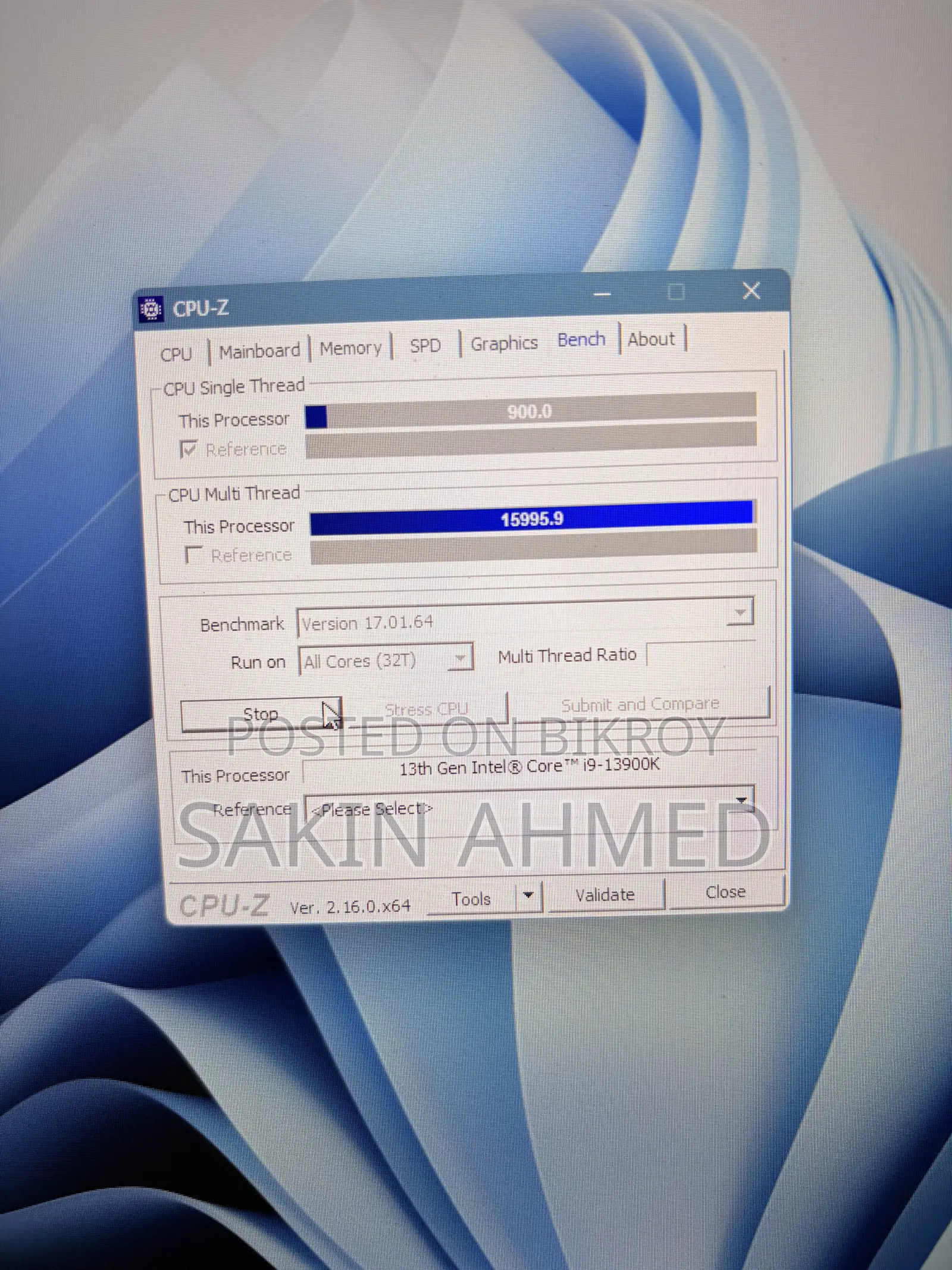Click the Stress CPU button
The height and width of the screenshot is (1270, 952).
click(x=426, y=709)
